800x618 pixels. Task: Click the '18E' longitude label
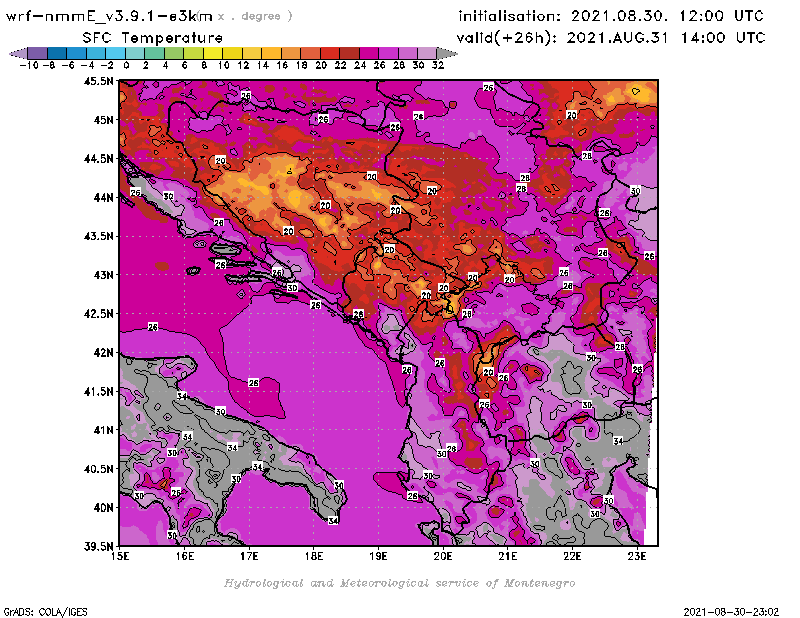coord(314,556)
